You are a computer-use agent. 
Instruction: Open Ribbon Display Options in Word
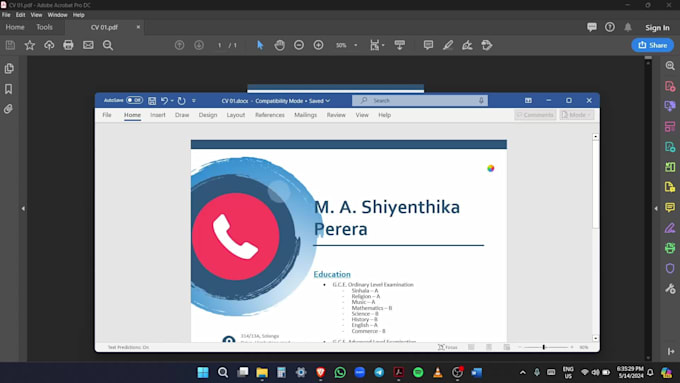pos(528,101)
